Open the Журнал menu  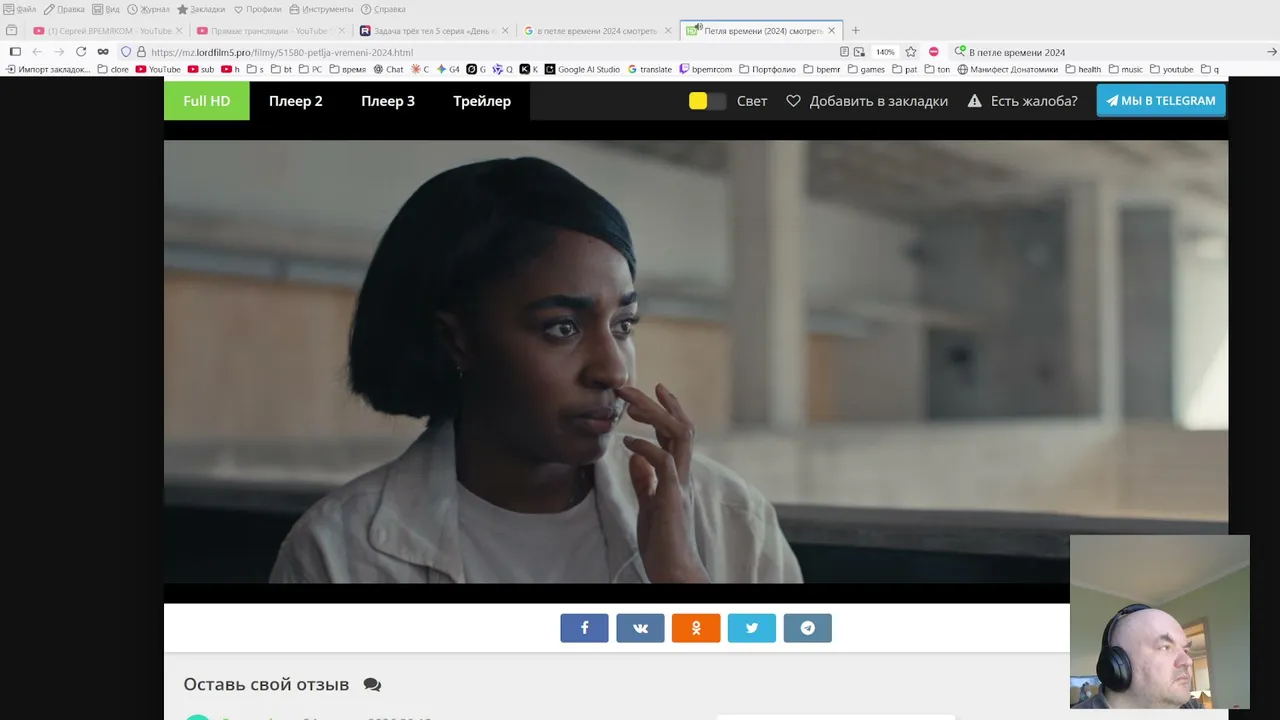pos(148,9)
